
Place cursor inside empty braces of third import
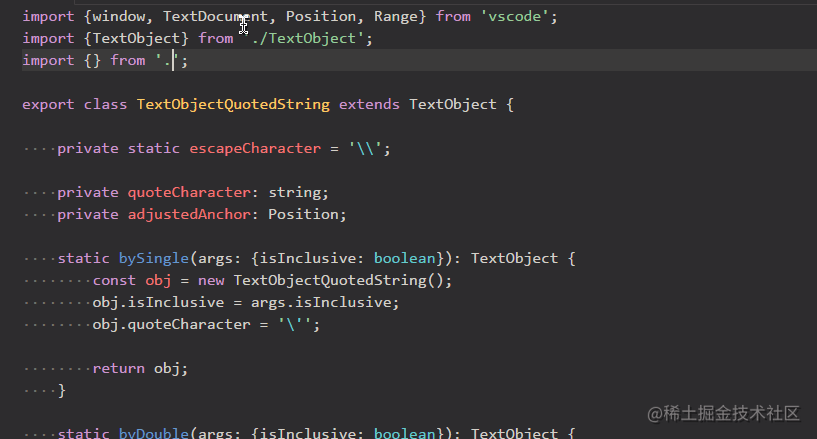(x=85, y=60)
